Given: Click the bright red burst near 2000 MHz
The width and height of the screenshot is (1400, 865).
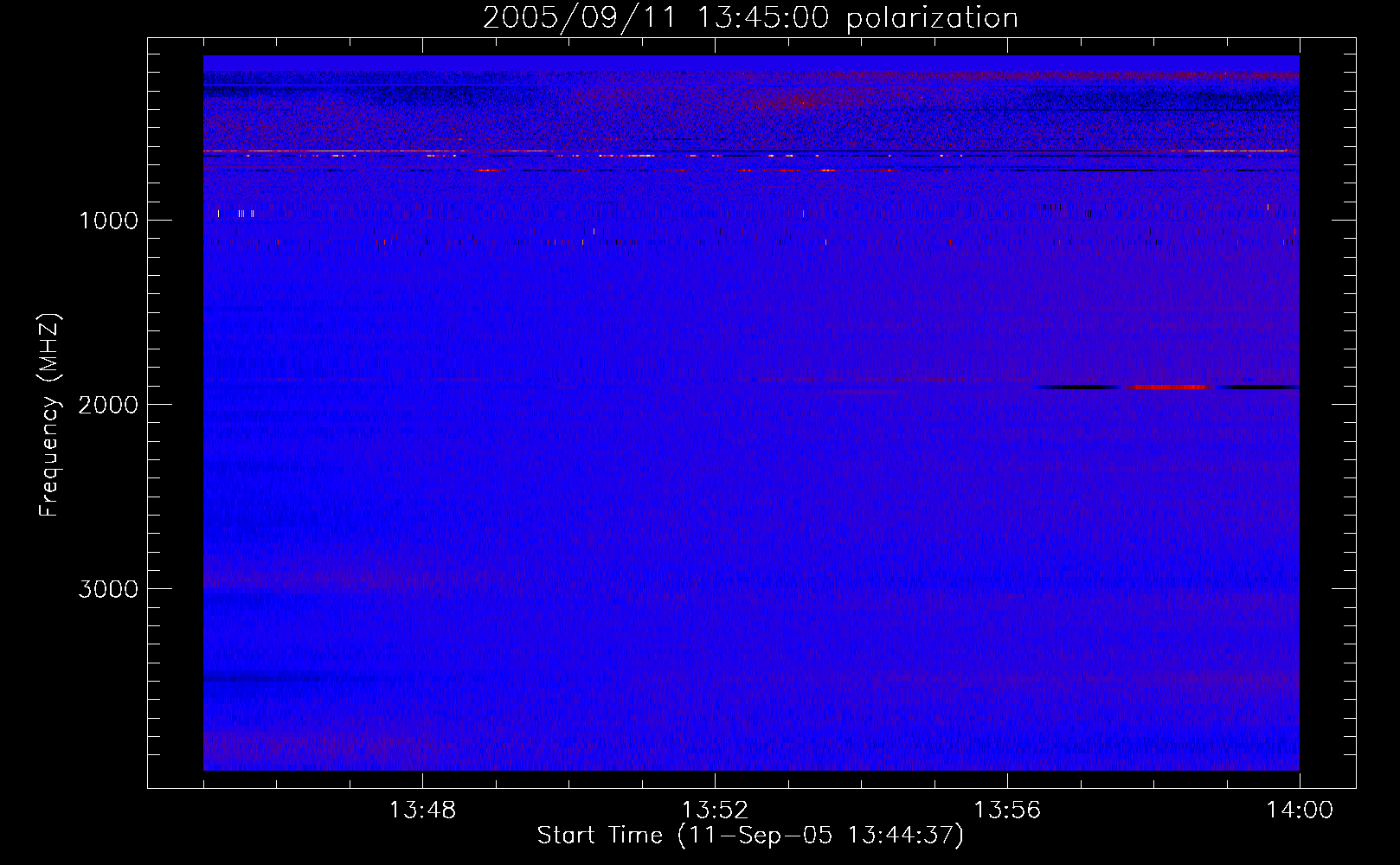Looking at the screenshot, I should 1168,387.
